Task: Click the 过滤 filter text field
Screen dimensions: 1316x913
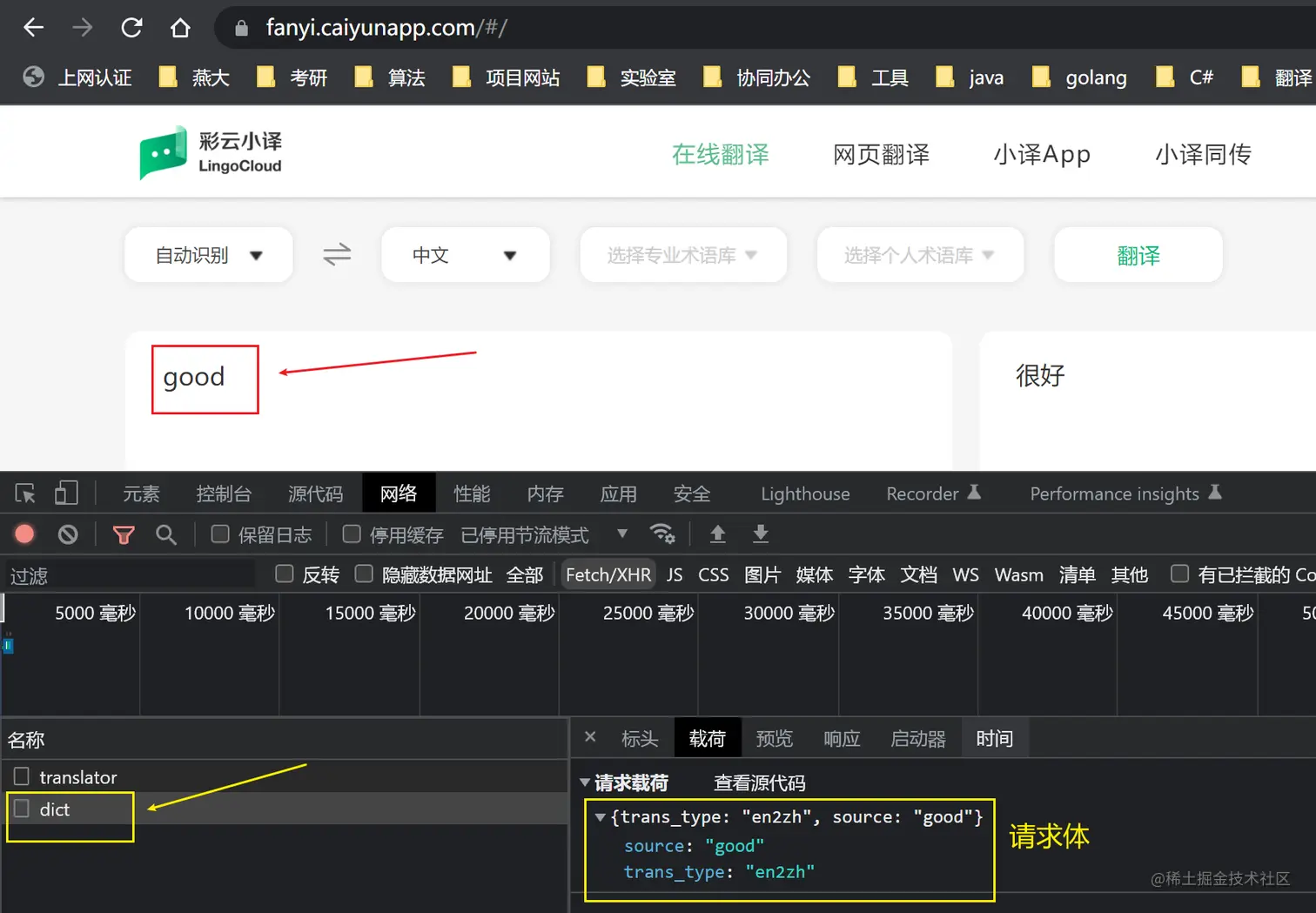Action: 131,575
